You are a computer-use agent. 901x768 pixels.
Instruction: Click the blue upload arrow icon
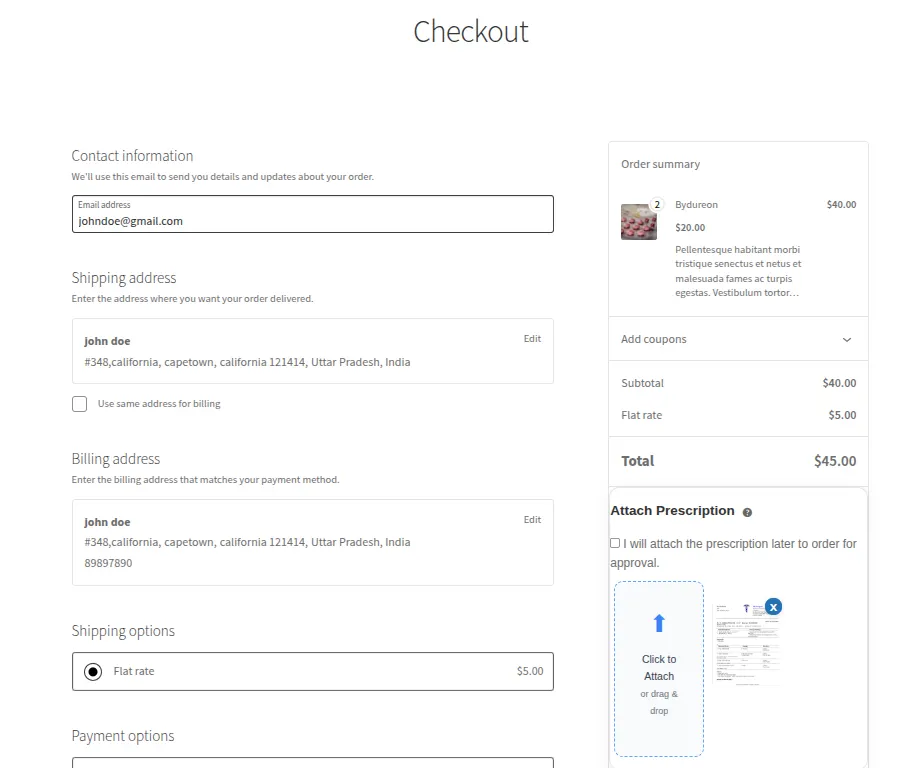click(x=658, y=622)
